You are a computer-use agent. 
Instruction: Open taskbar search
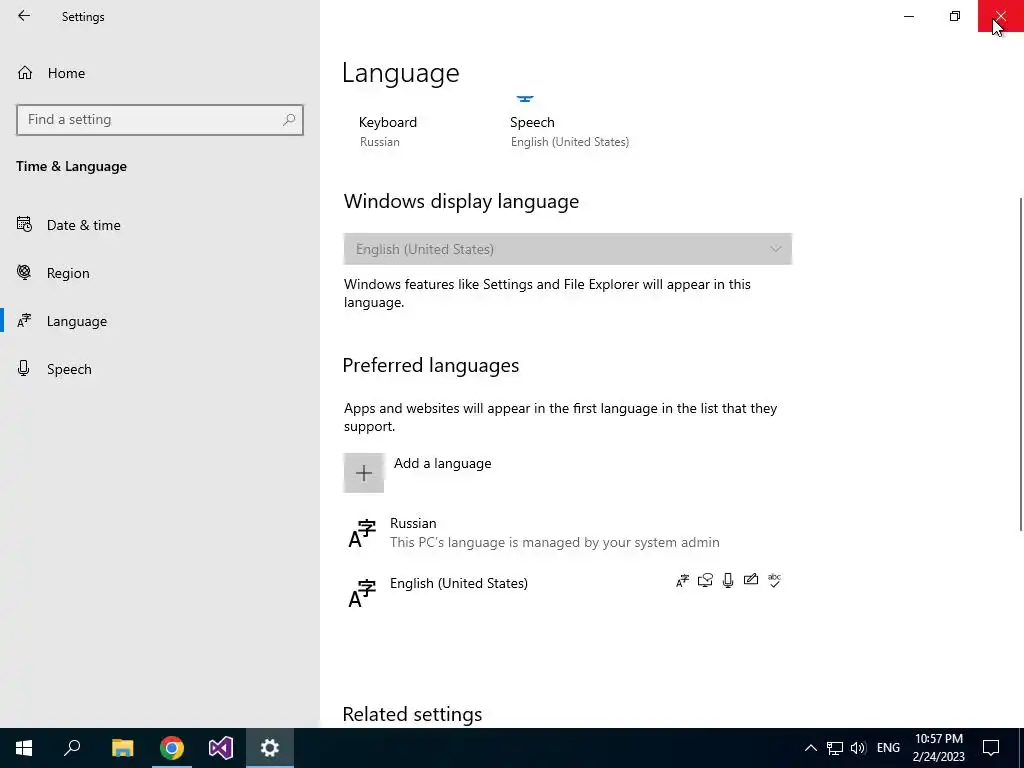click(x=72, y=748)
